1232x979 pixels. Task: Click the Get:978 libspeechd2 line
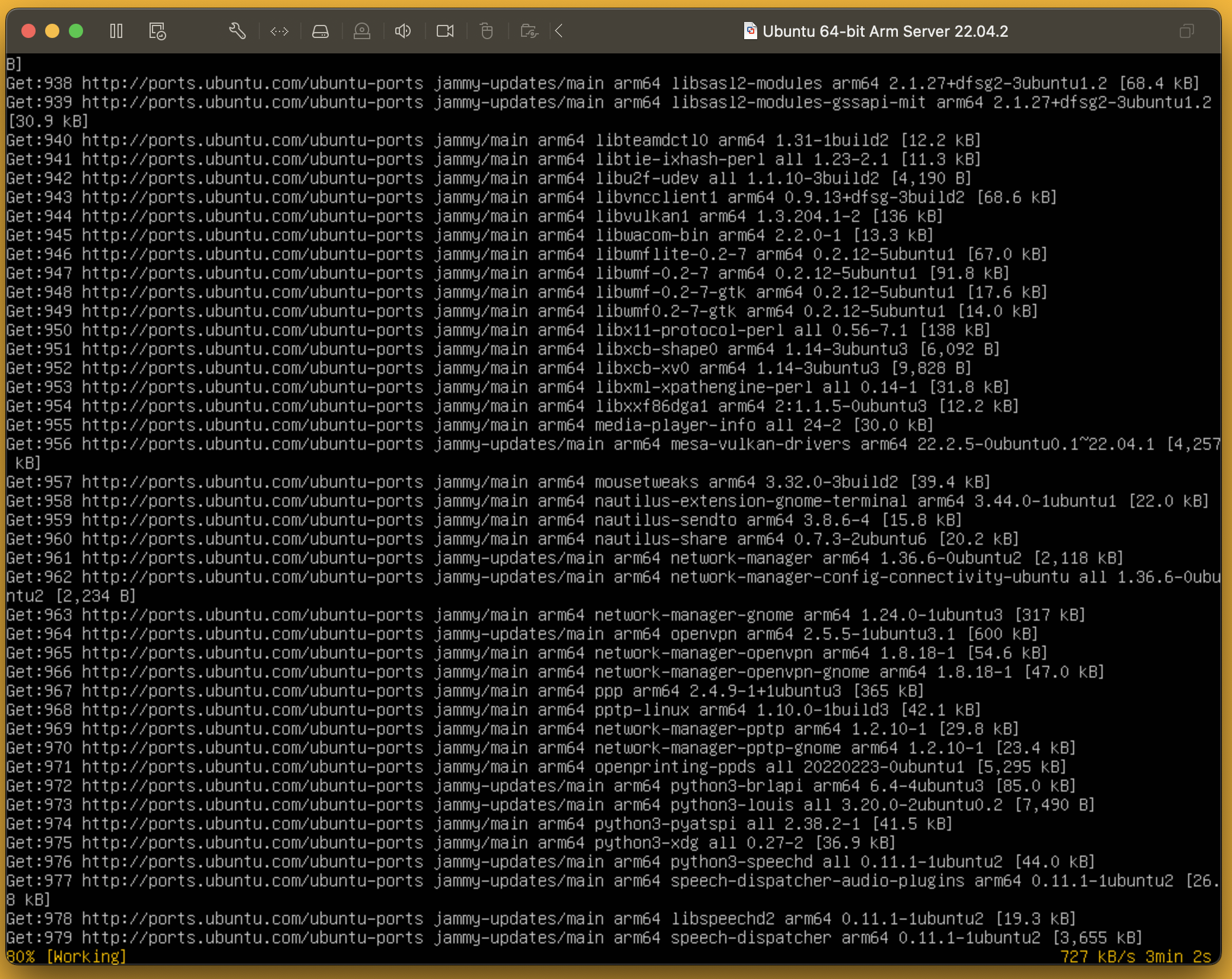[x=541, y=918]
